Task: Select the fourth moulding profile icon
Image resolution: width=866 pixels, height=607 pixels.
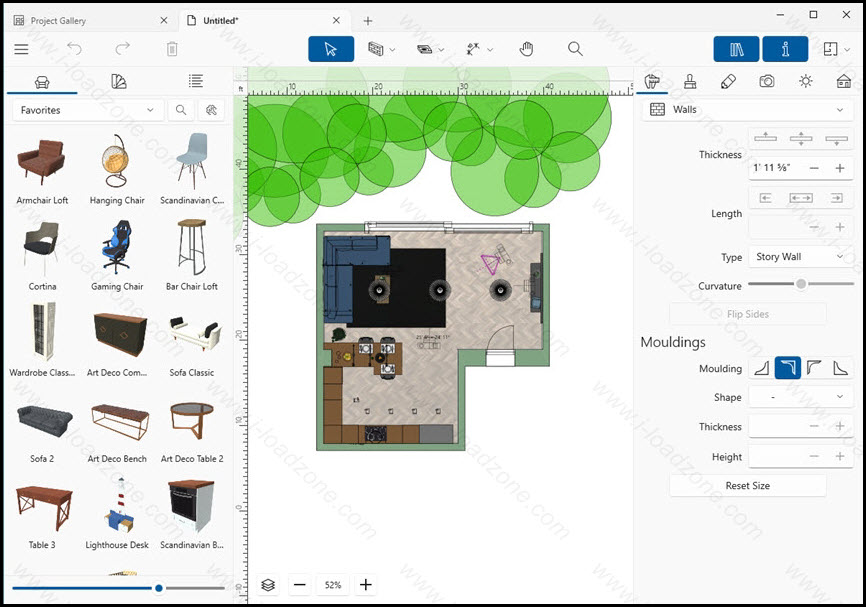Action: (x=839, y=368)
